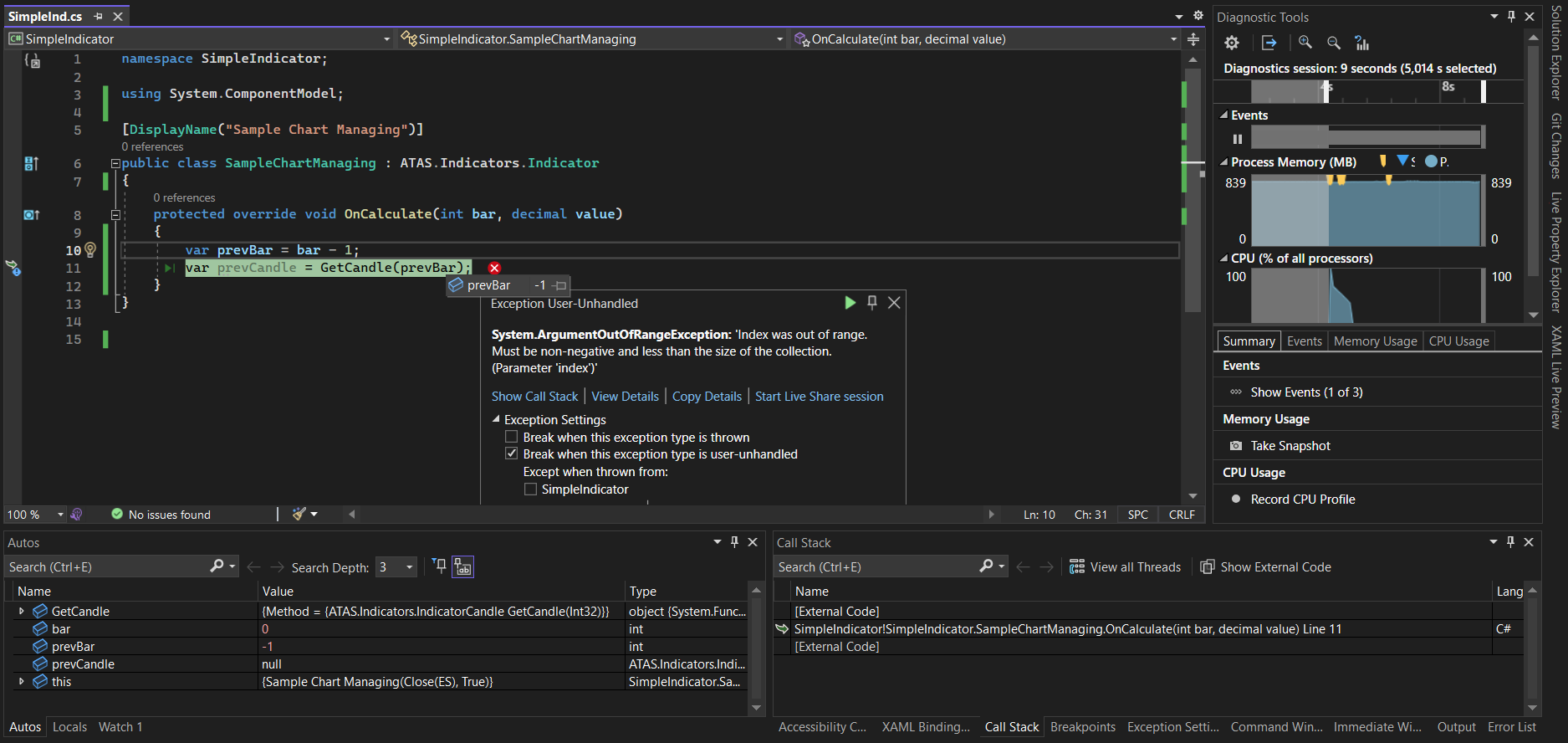Click Autos search magnifier icon
The height and width of the screenshot is (743, 1568).
(217, 566)
